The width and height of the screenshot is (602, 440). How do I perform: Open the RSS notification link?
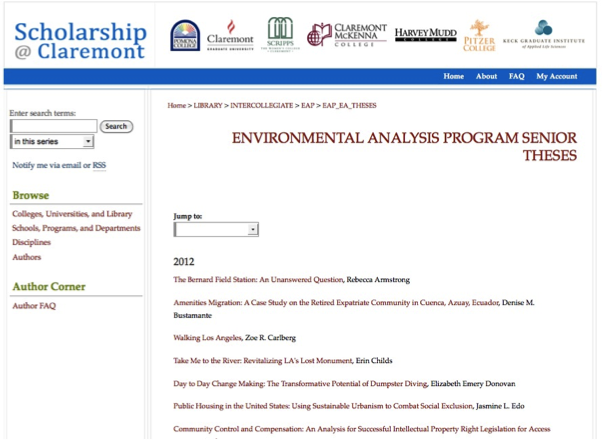point(99,165)
